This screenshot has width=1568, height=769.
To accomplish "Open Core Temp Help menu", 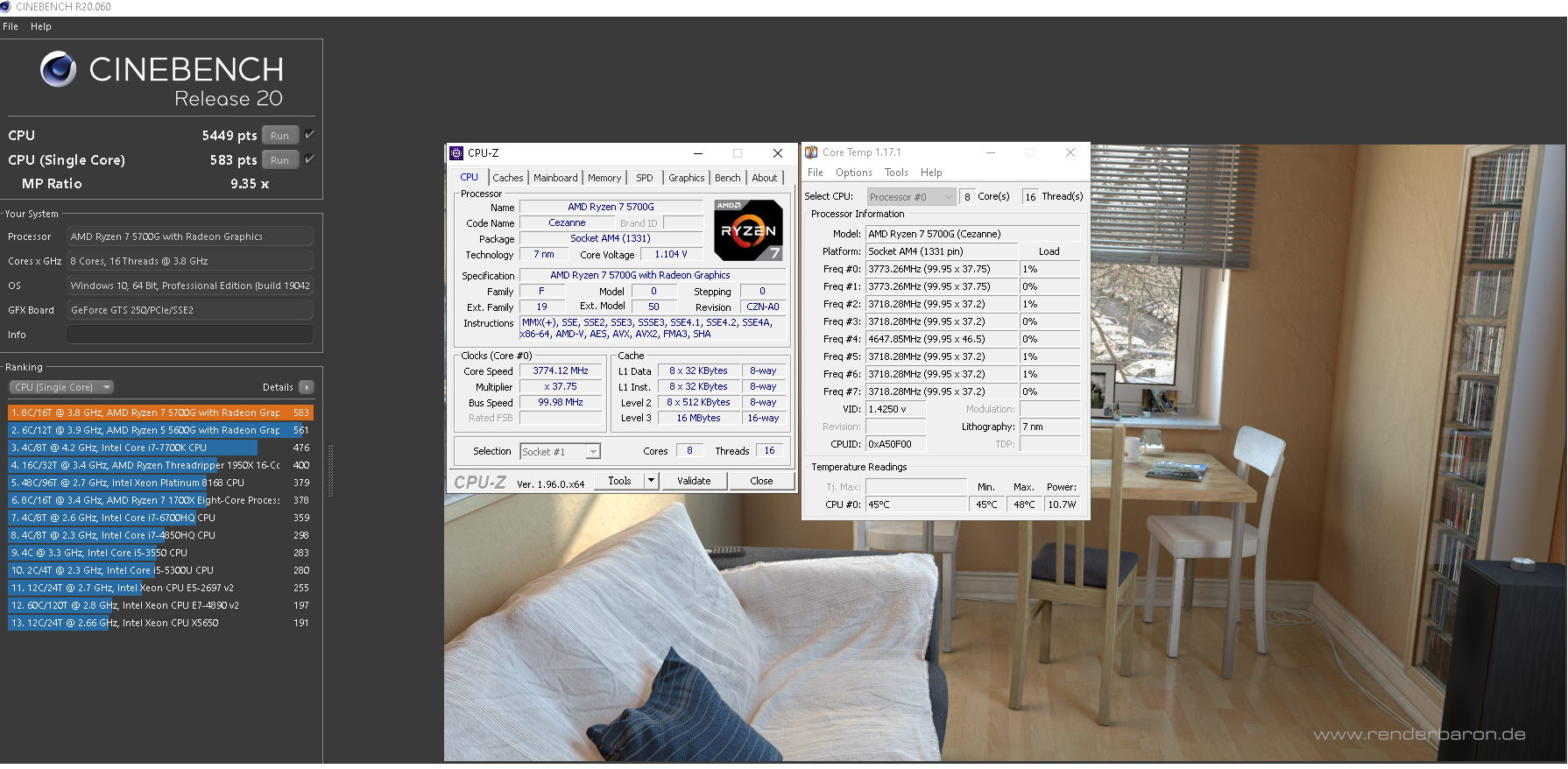I will click(x=931, y=173).
